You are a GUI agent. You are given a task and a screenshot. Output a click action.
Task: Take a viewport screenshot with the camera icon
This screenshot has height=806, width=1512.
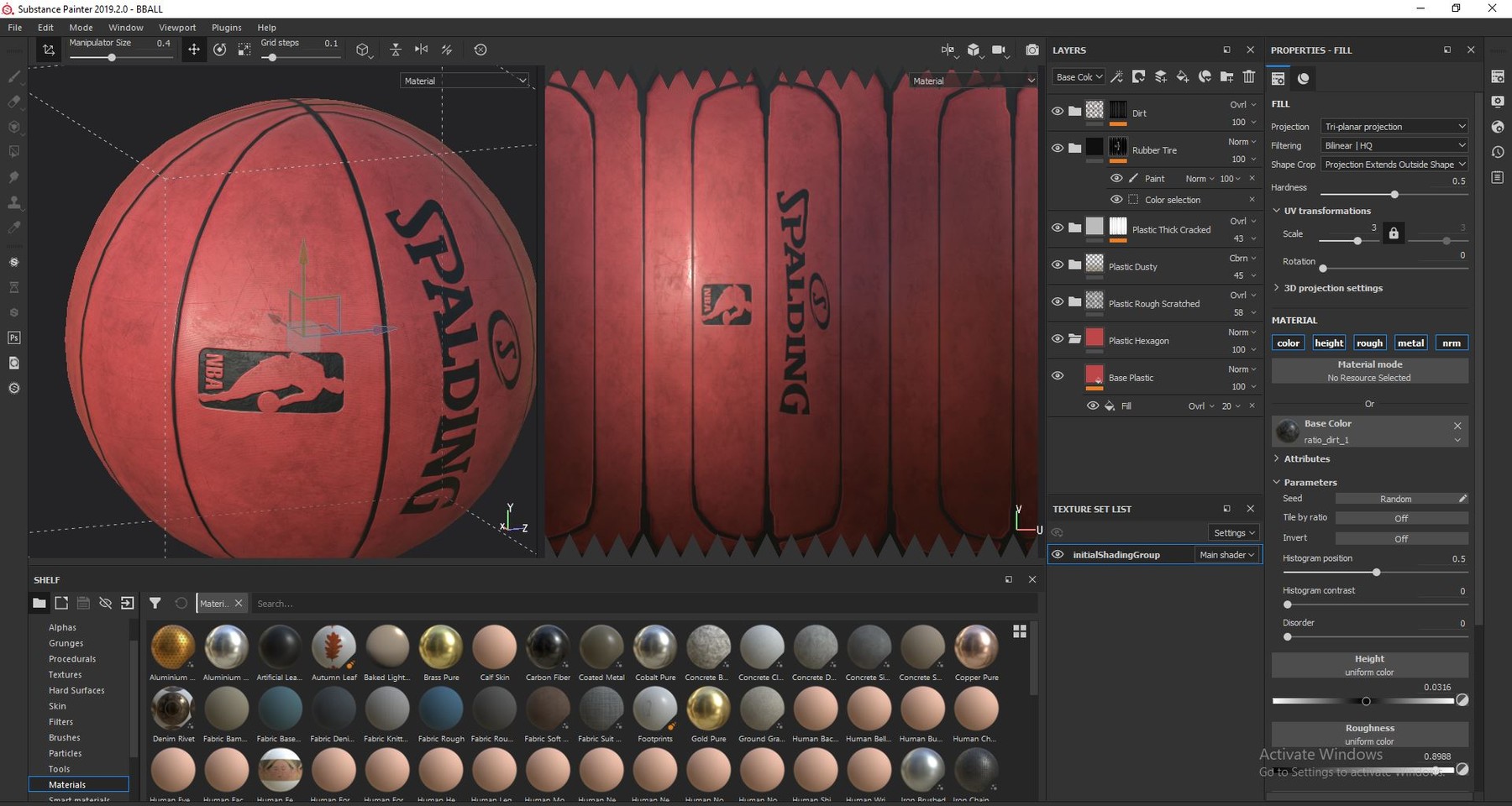(1032, 50)
